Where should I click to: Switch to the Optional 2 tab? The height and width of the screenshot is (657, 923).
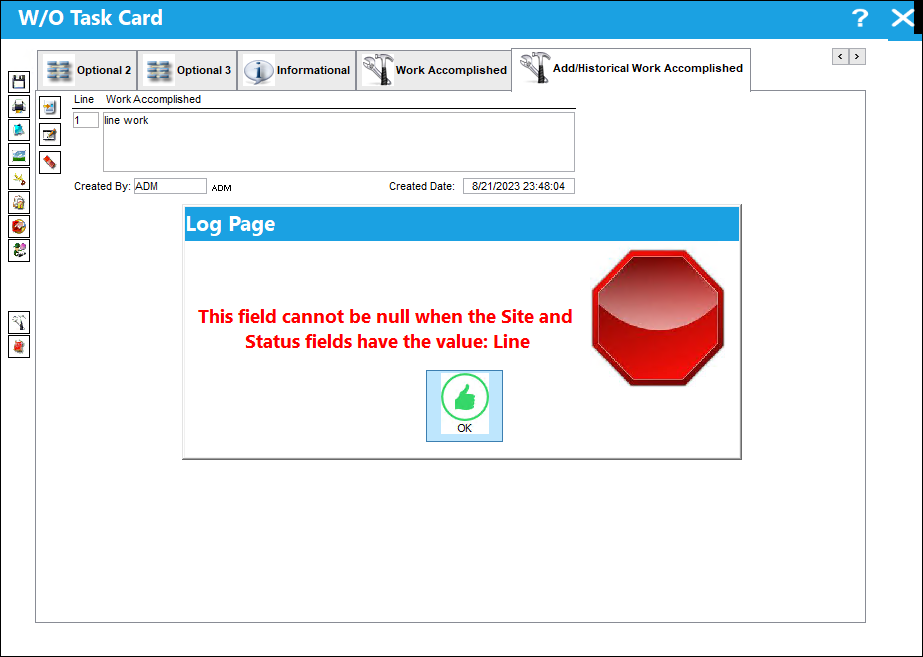[87, 70]
